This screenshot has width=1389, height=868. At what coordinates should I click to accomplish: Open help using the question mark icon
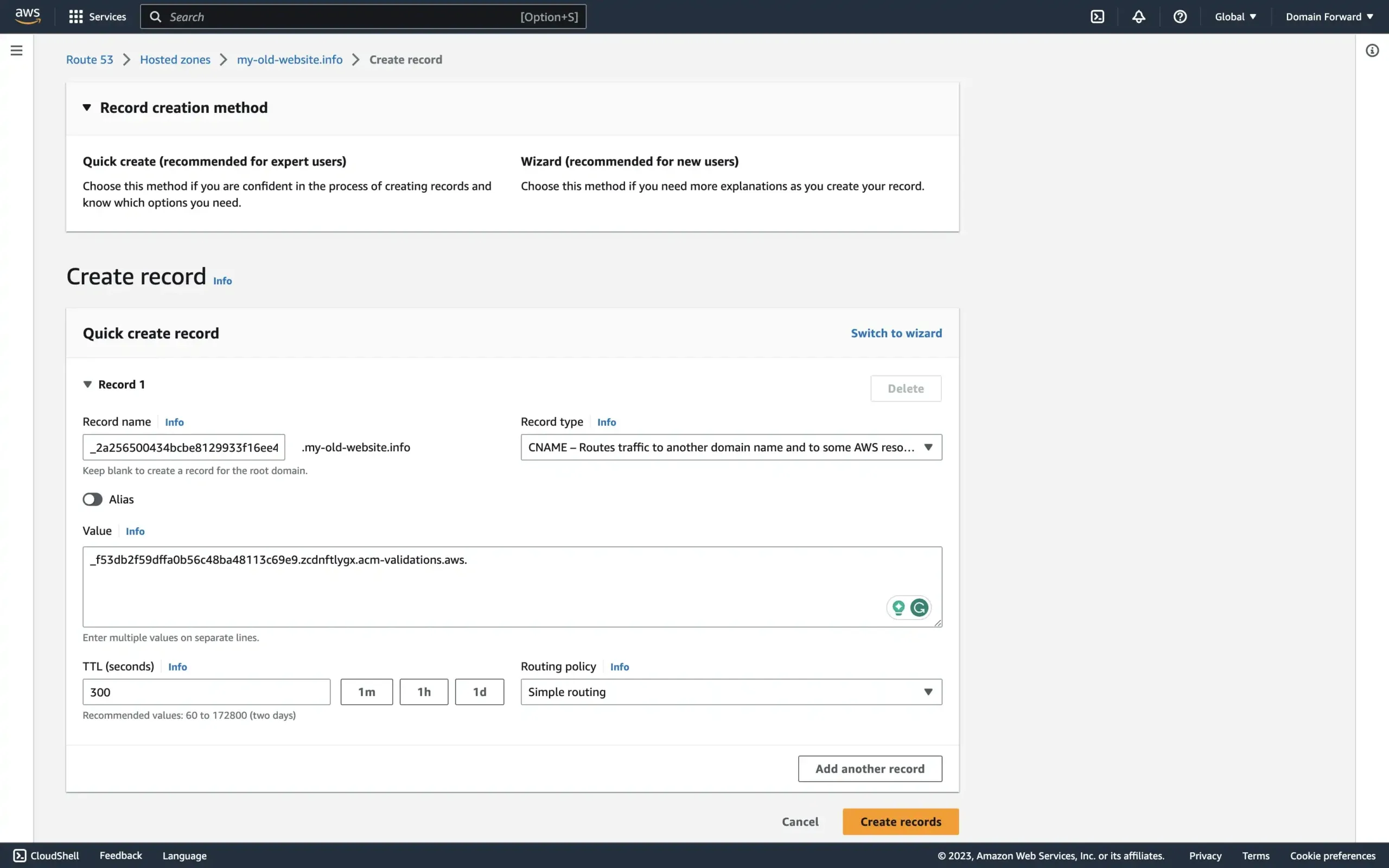click(1180, 16)
